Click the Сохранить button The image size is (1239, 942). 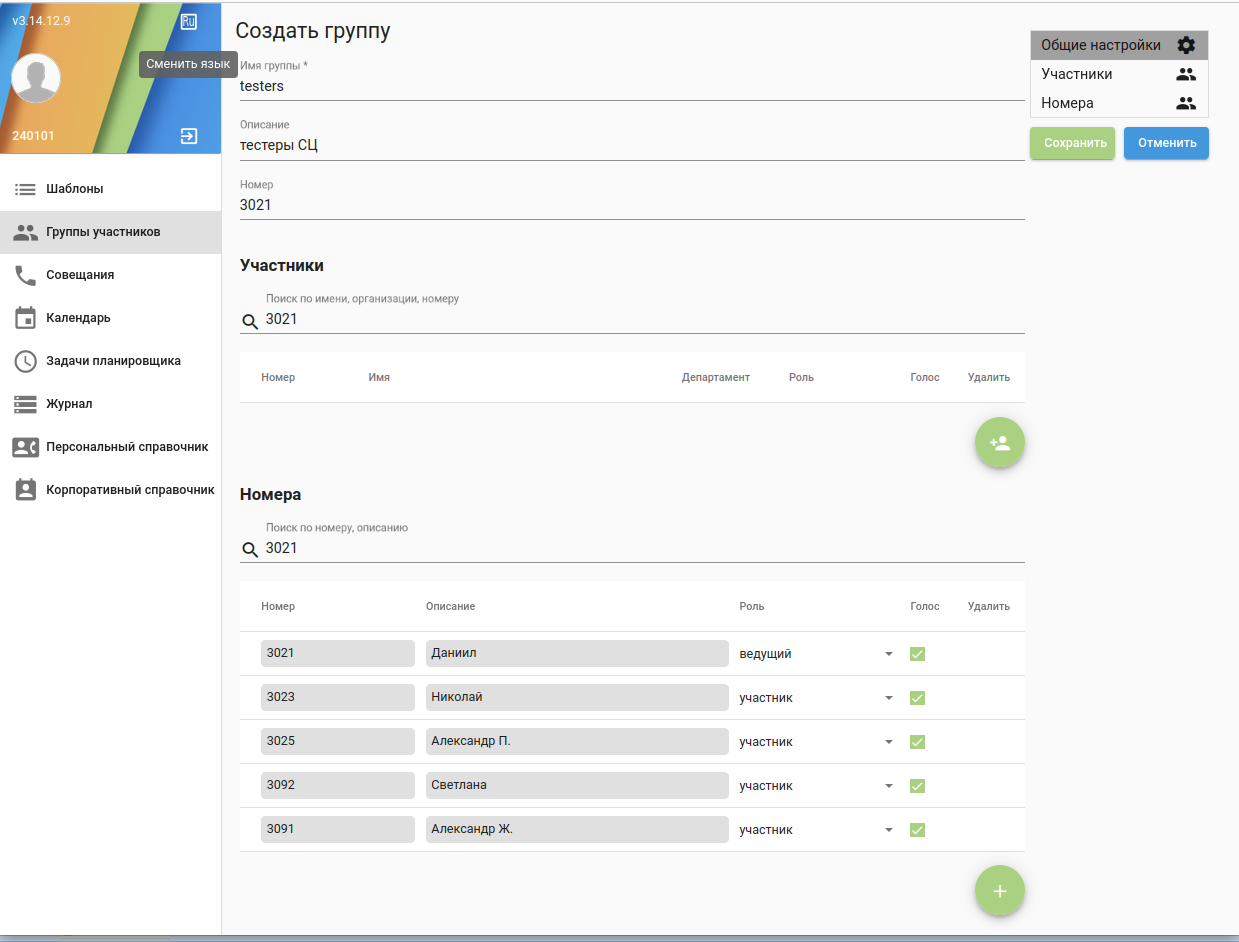coord(1072,143)
